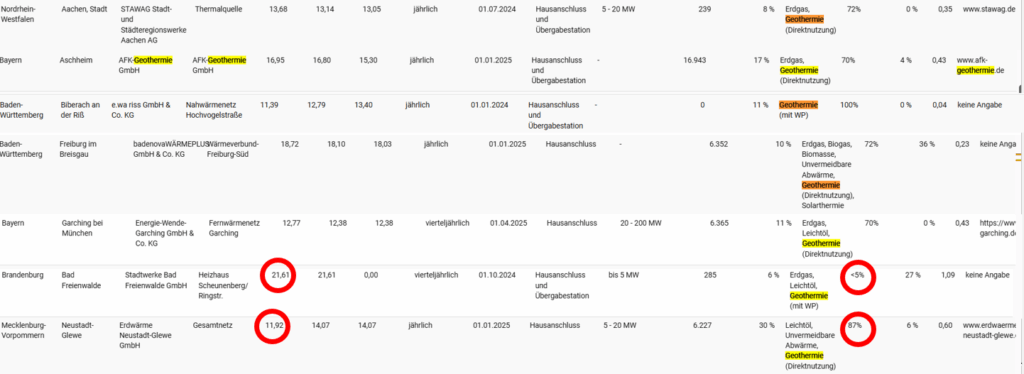The height and width of the screenshot is (374, 1024).
Task: Select the circled <5% renewable share
Action: click(x=856, y=275)
